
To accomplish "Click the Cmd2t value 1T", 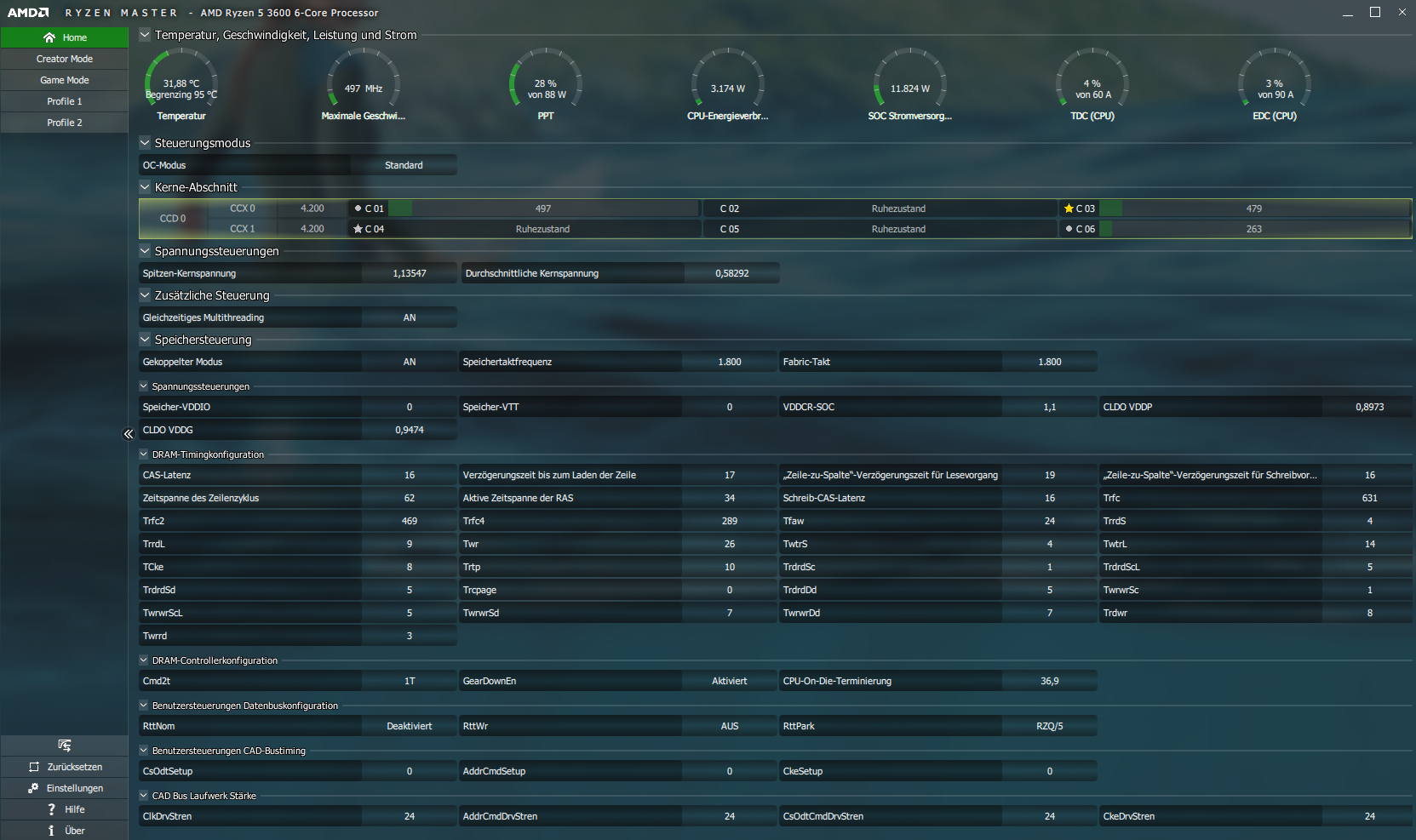I will [410, 681].
